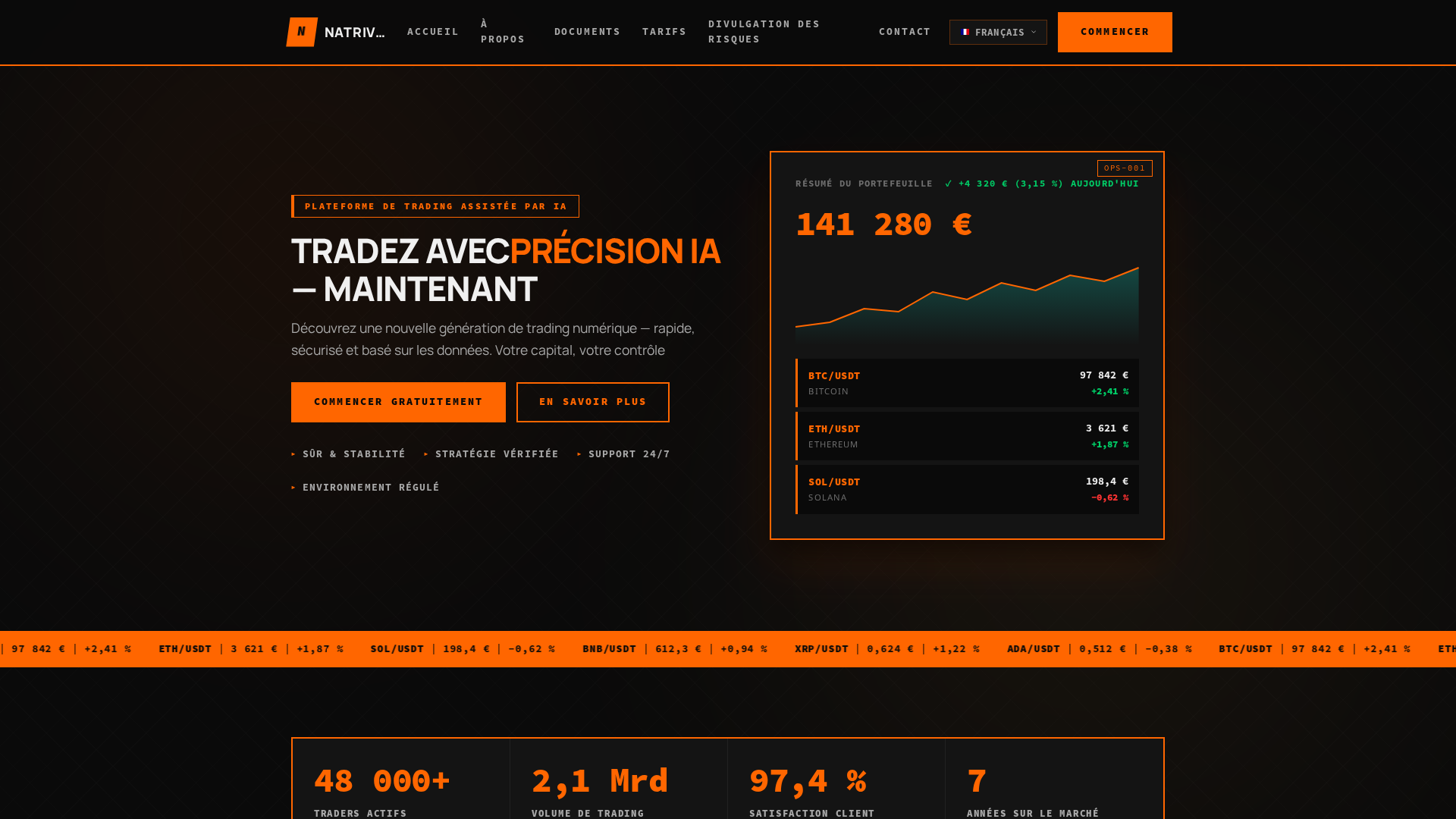Open Divulgation des Risques page

764,32
